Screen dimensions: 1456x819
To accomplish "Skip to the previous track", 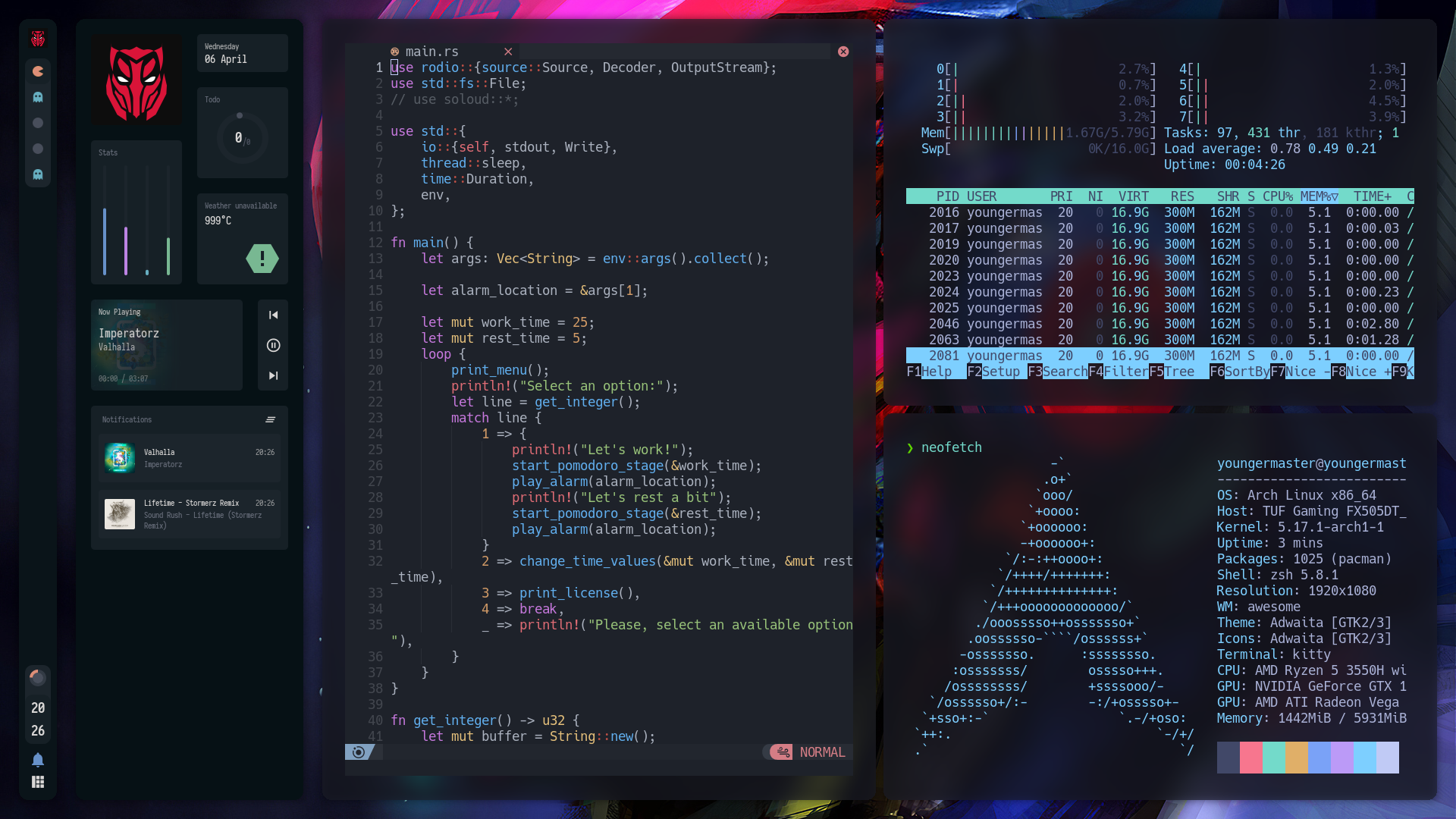I will (x=273, y=315).
